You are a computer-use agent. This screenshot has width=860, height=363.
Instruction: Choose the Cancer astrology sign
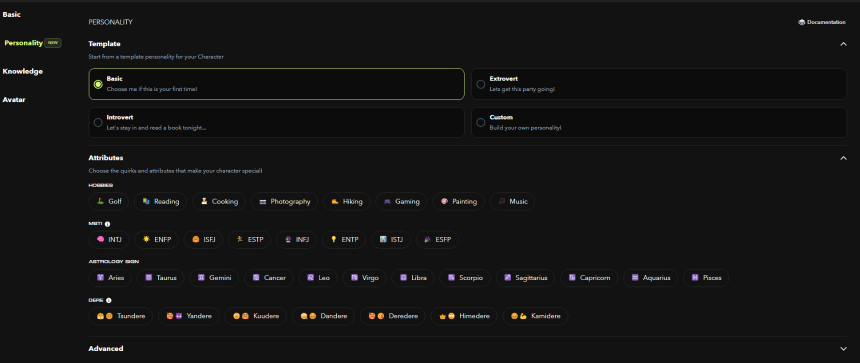pos(269,278)
